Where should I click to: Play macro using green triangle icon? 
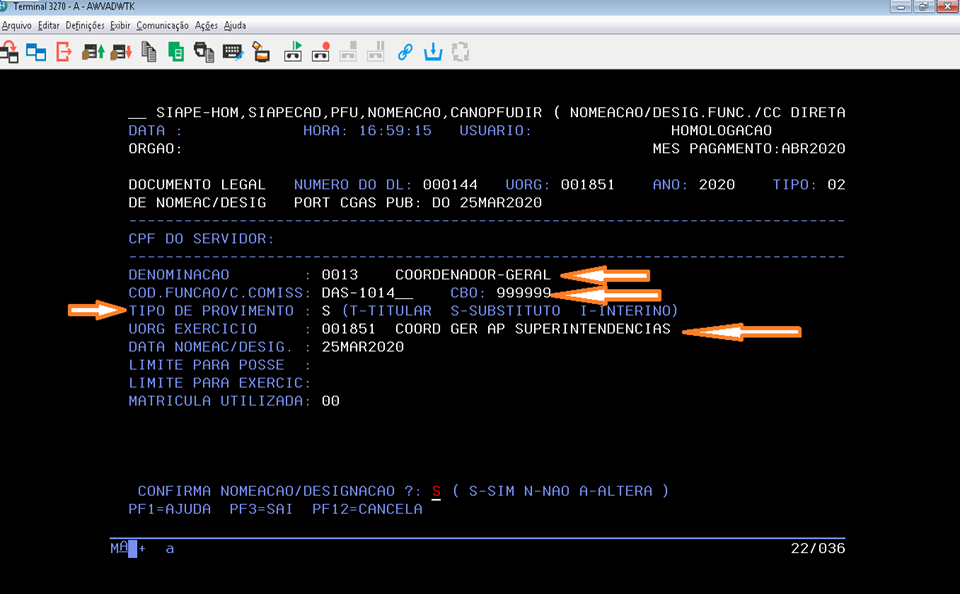click(294, 51)
